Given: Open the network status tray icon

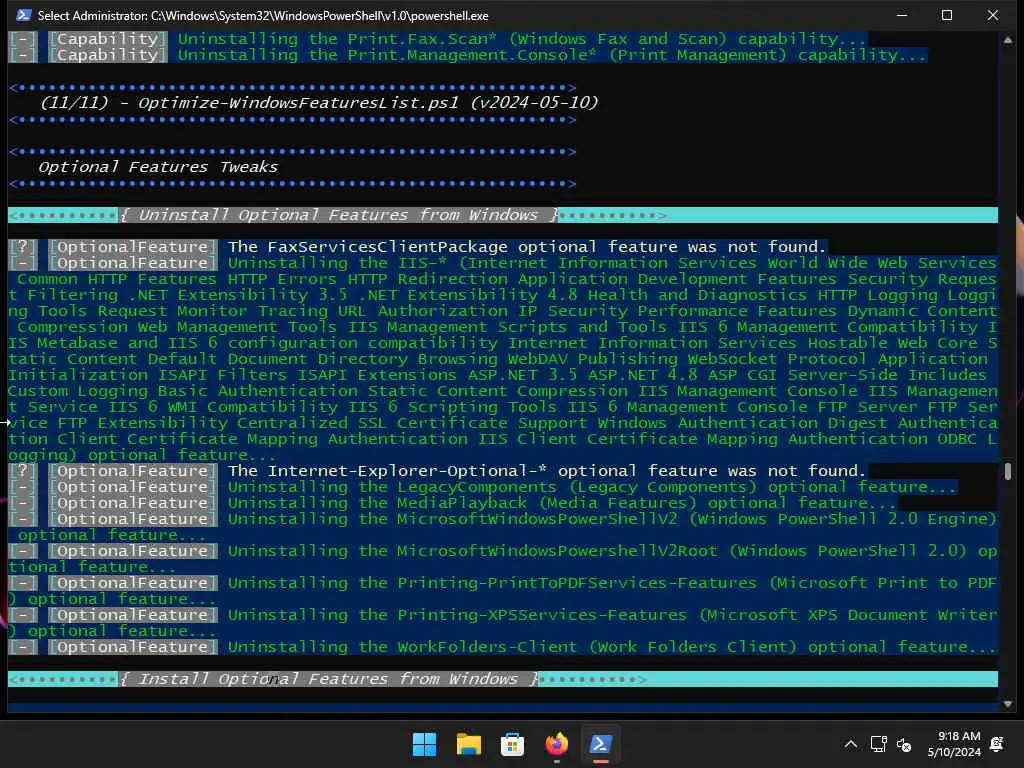Looking at the screenshot, I should [x=878, y=744].
